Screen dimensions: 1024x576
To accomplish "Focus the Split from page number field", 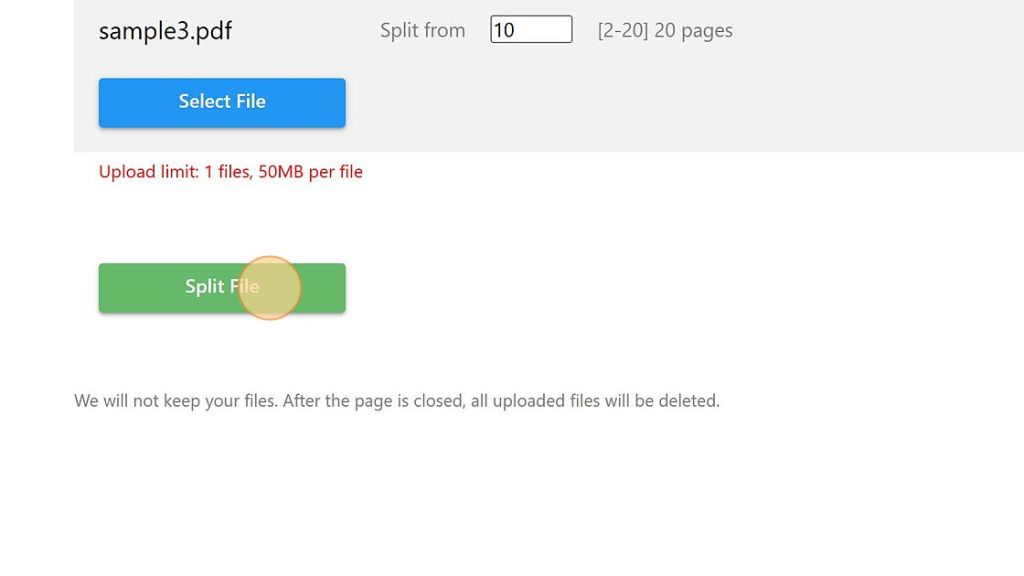I will [531, 30].
